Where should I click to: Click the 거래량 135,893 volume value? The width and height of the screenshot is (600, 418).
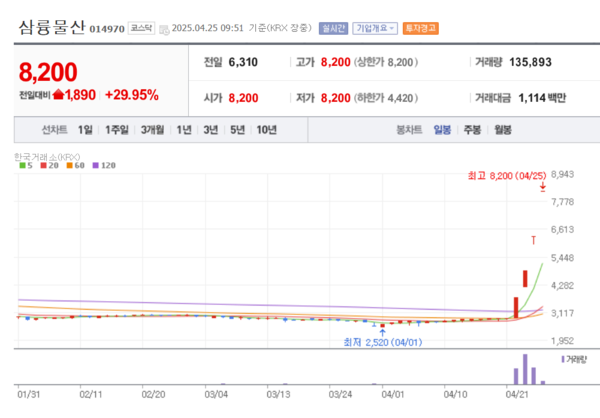click(530, 62)
